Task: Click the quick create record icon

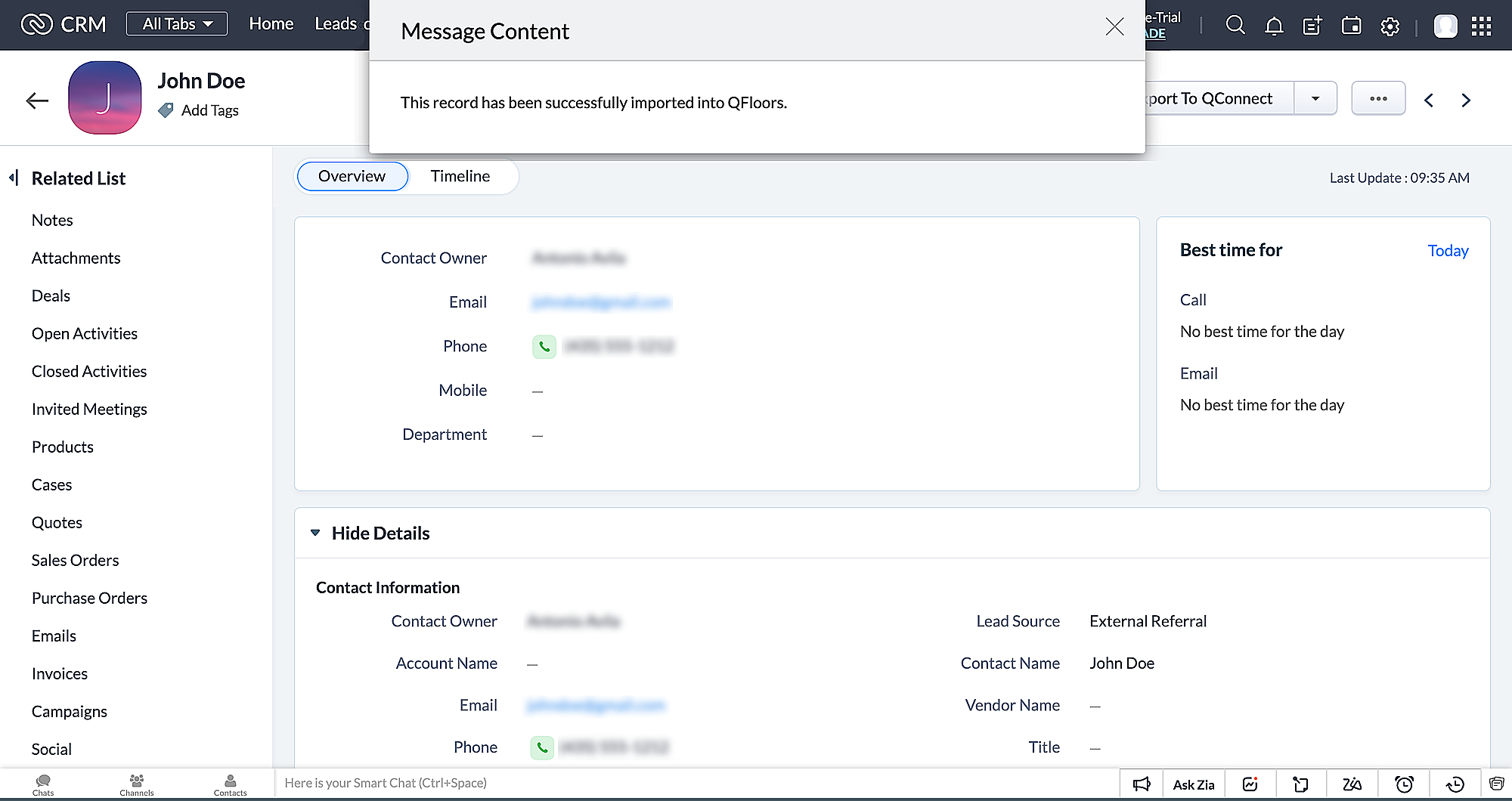Action: [x=1312, y=26]
